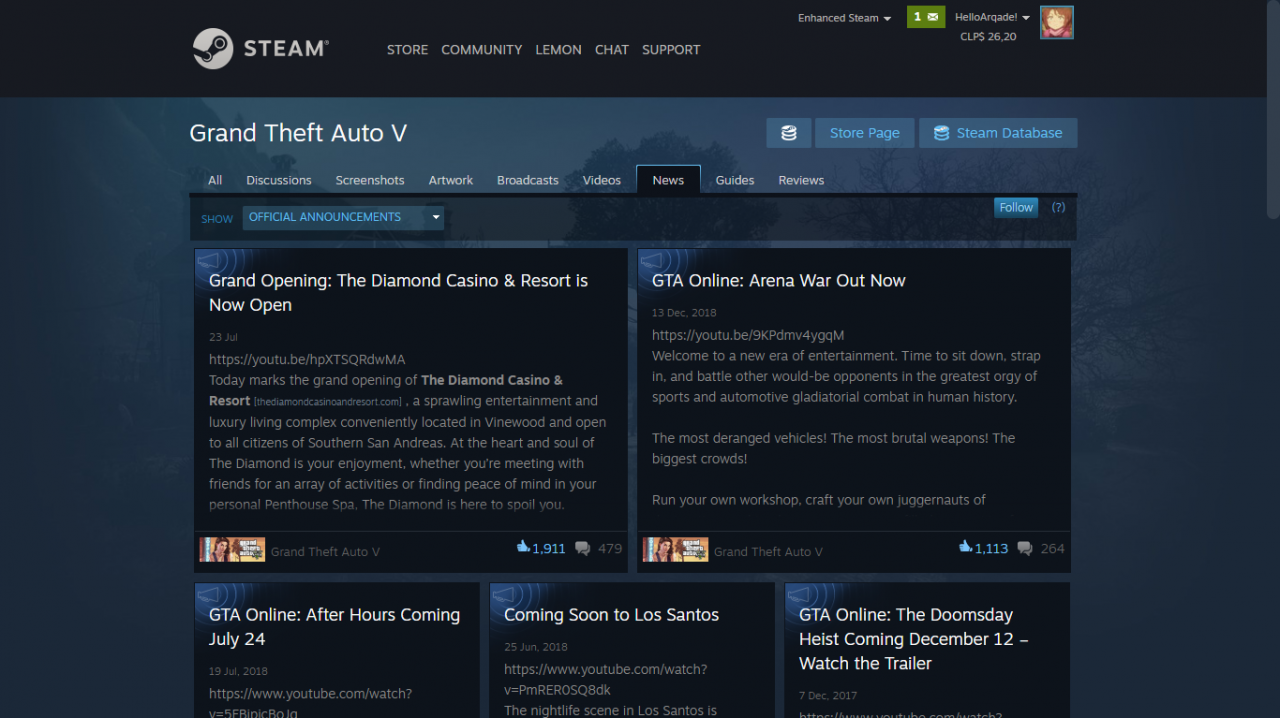Click the 25 Jun, 2018 date text
This screenshot has width=1280, height=718.
click(x=536, y=647)
